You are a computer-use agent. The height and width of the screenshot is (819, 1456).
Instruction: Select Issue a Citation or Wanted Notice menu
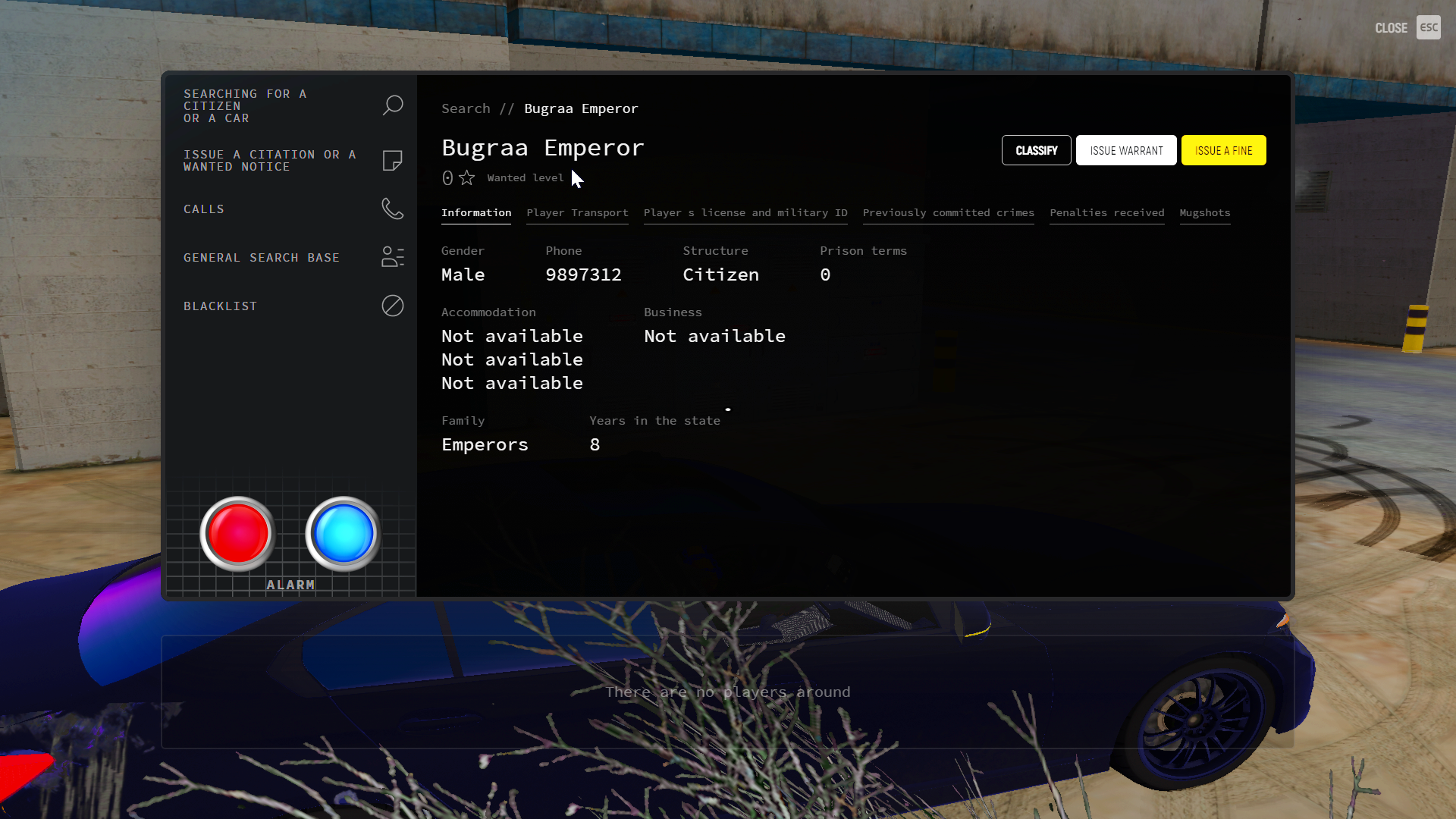click(x=269, y=161)
